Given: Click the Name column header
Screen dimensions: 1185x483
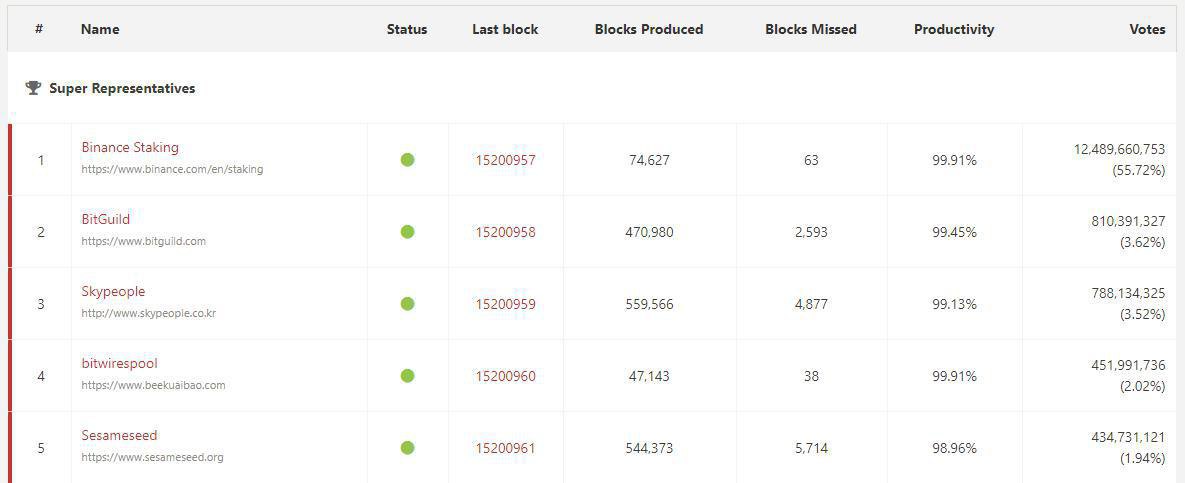Looking at the screenshot, I should point(100,29).
